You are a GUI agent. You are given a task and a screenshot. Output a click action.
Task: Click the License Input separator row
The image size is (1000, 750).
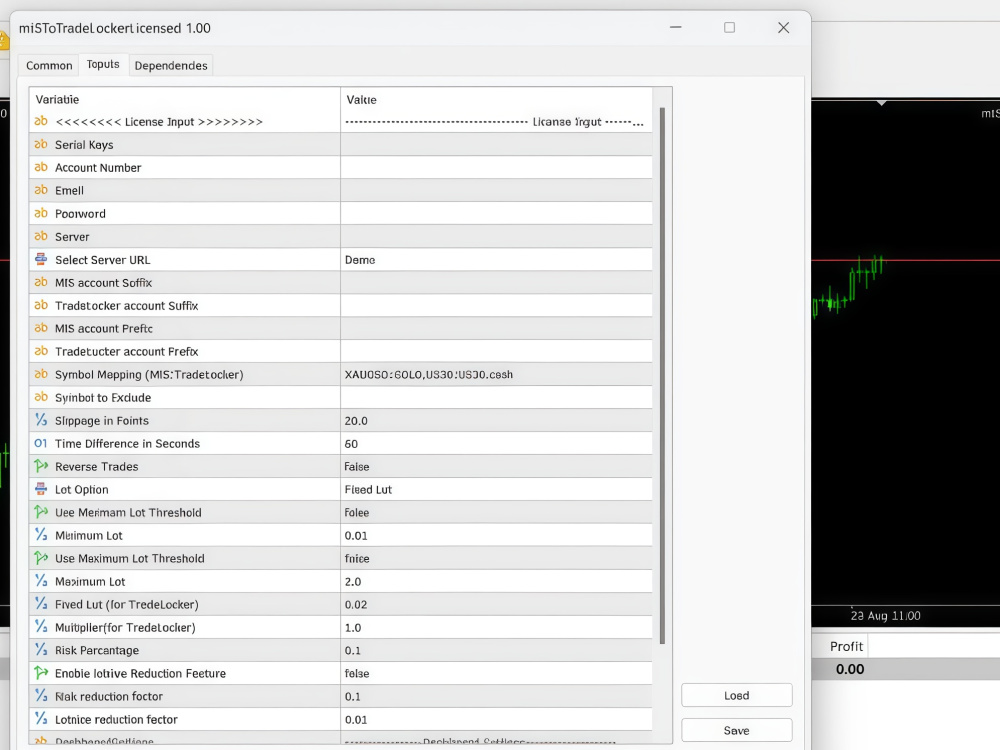pyautogui.click(x=341, y=121)
